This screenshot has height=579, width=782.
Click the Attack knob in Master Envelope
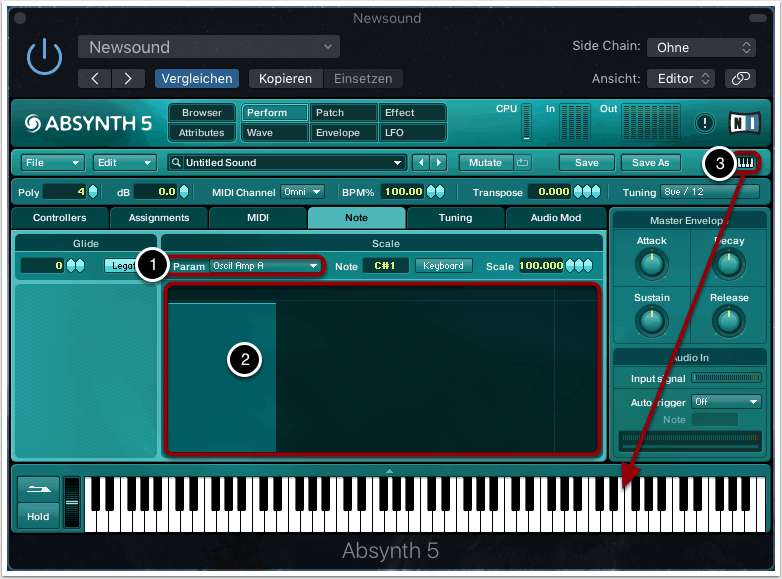651,265
